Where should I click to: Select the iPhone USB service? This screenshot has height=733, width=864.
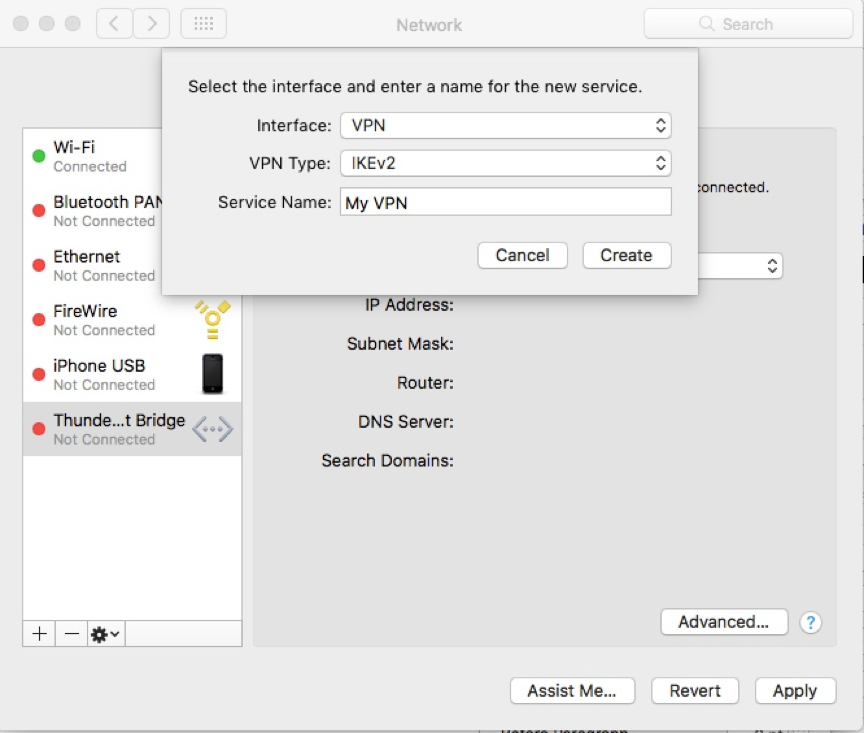point(132,374)
